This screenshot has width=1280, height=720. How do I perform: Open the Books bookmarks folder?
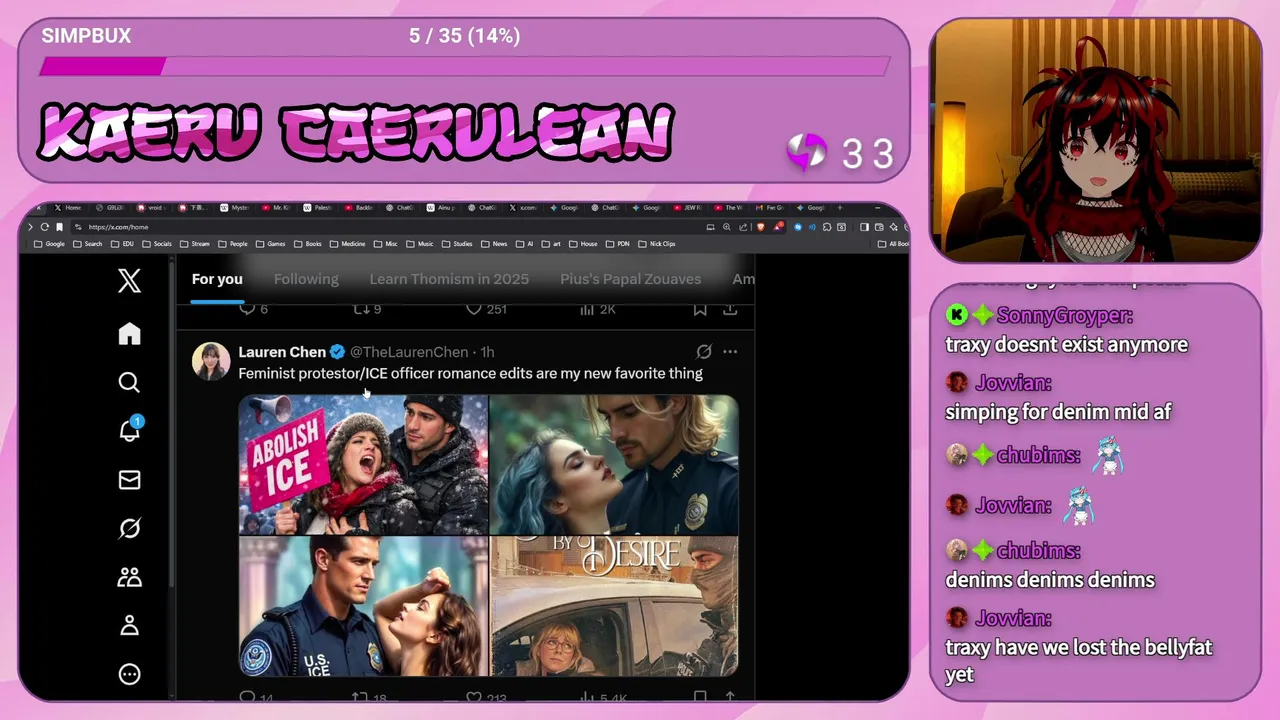(x=308, y=244)
